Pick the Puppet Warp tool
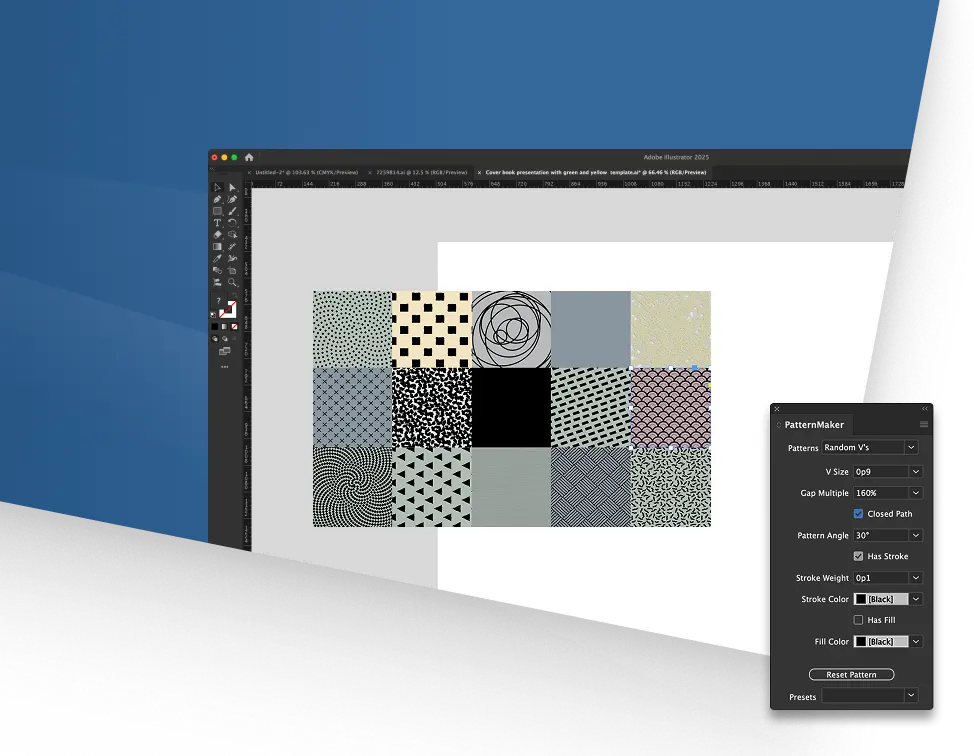 [232, 258]
